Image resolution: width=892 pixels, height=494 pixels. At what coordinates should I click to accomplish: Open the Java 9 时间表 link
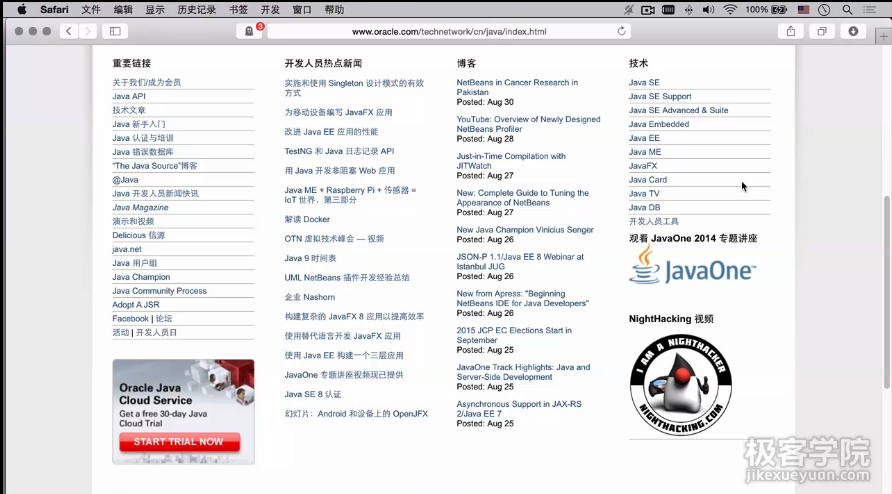310,258
